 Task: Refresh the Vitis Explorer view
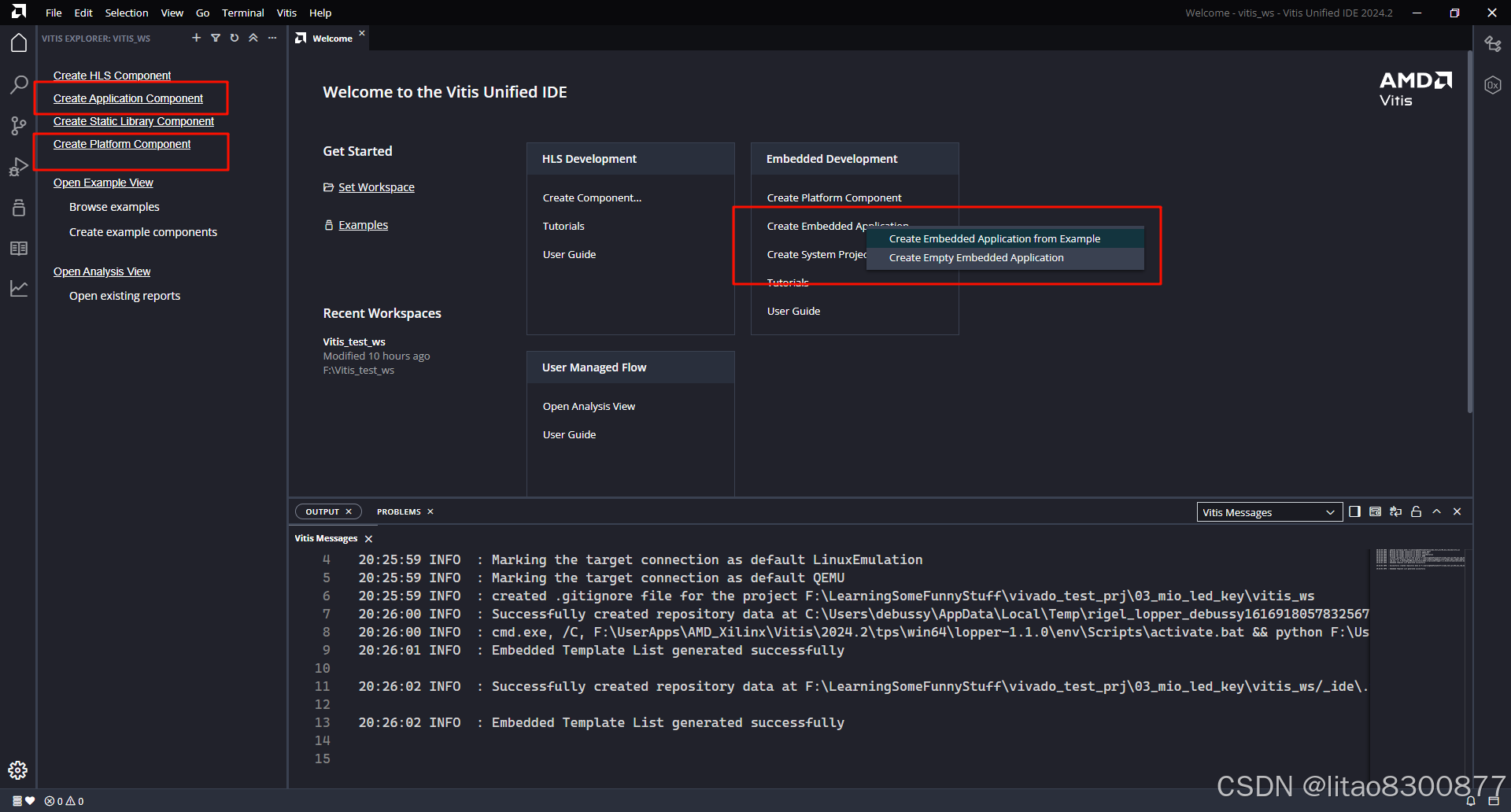(x=234, y=38)
